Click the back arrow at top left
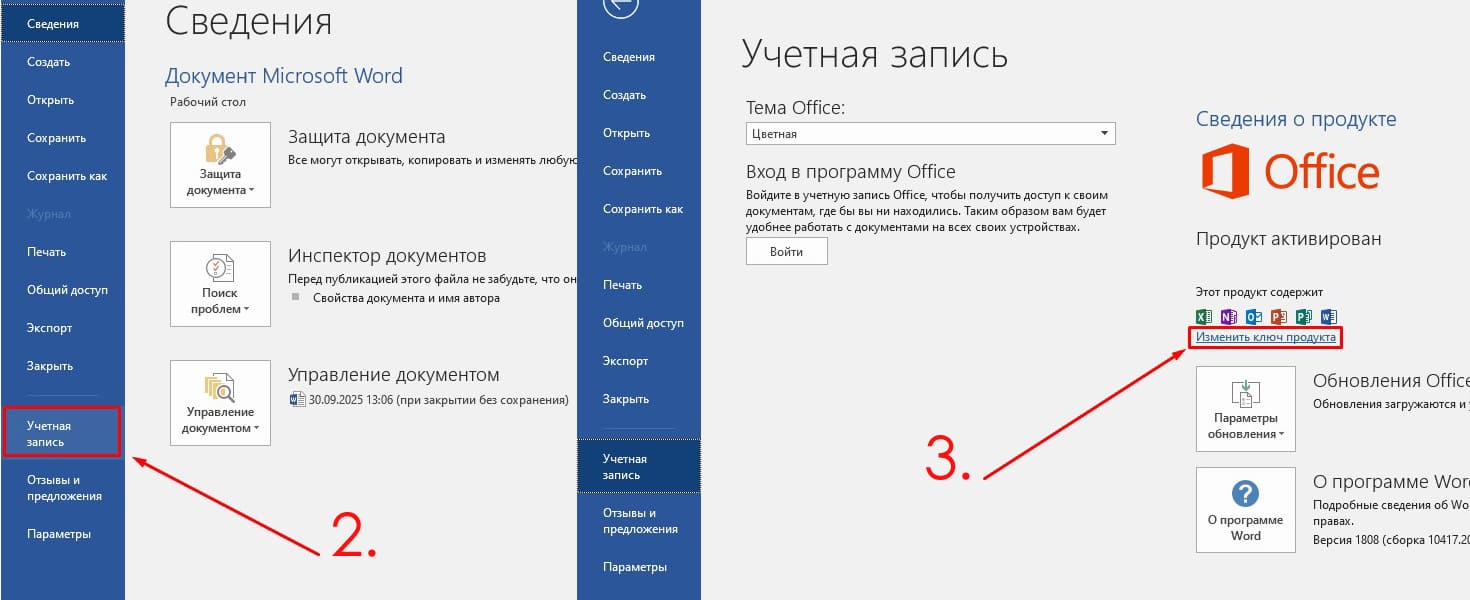The height and width of the screenshot is (600, 1470). coord(621,8)
